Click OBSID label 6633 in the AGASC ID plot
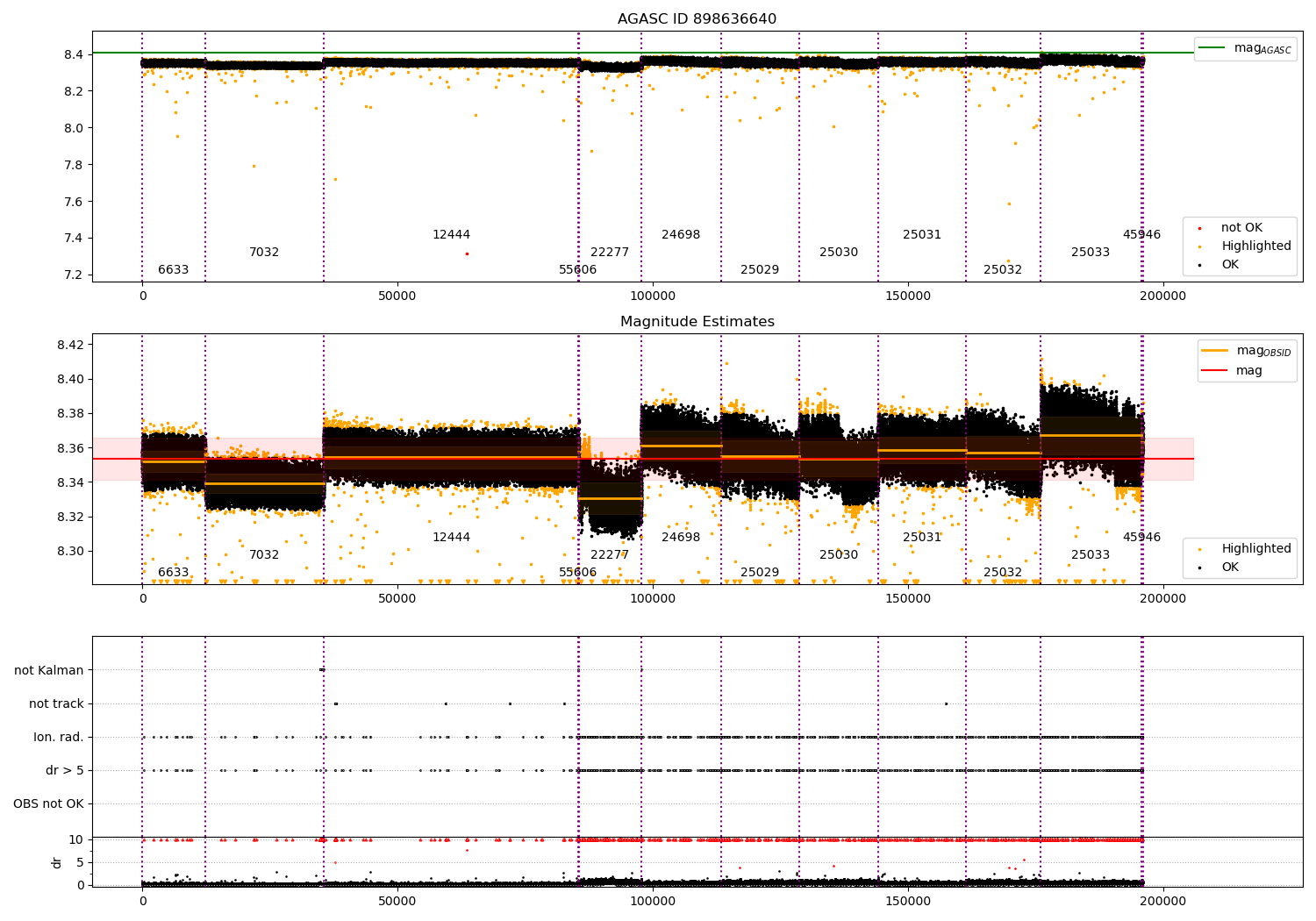Image resolution: width=1316 pixels, height=921 pixels. (173, 270)
